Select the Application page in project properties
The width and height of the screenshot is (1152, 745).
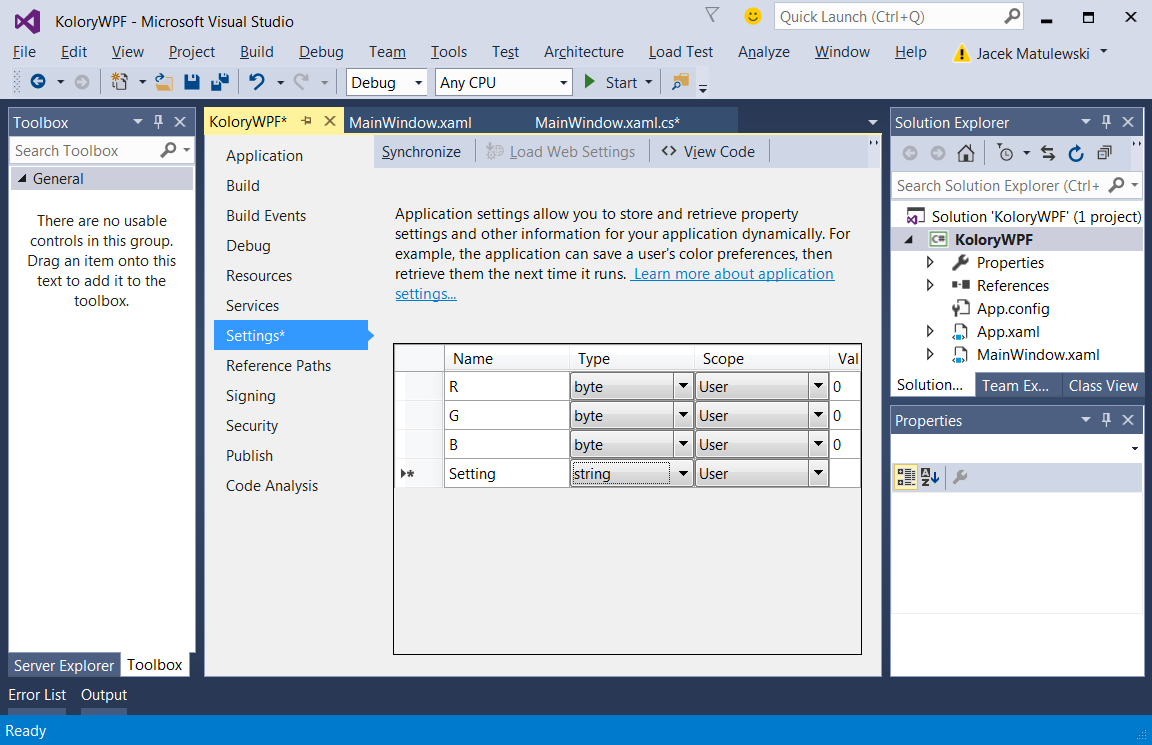pos(264,156)
